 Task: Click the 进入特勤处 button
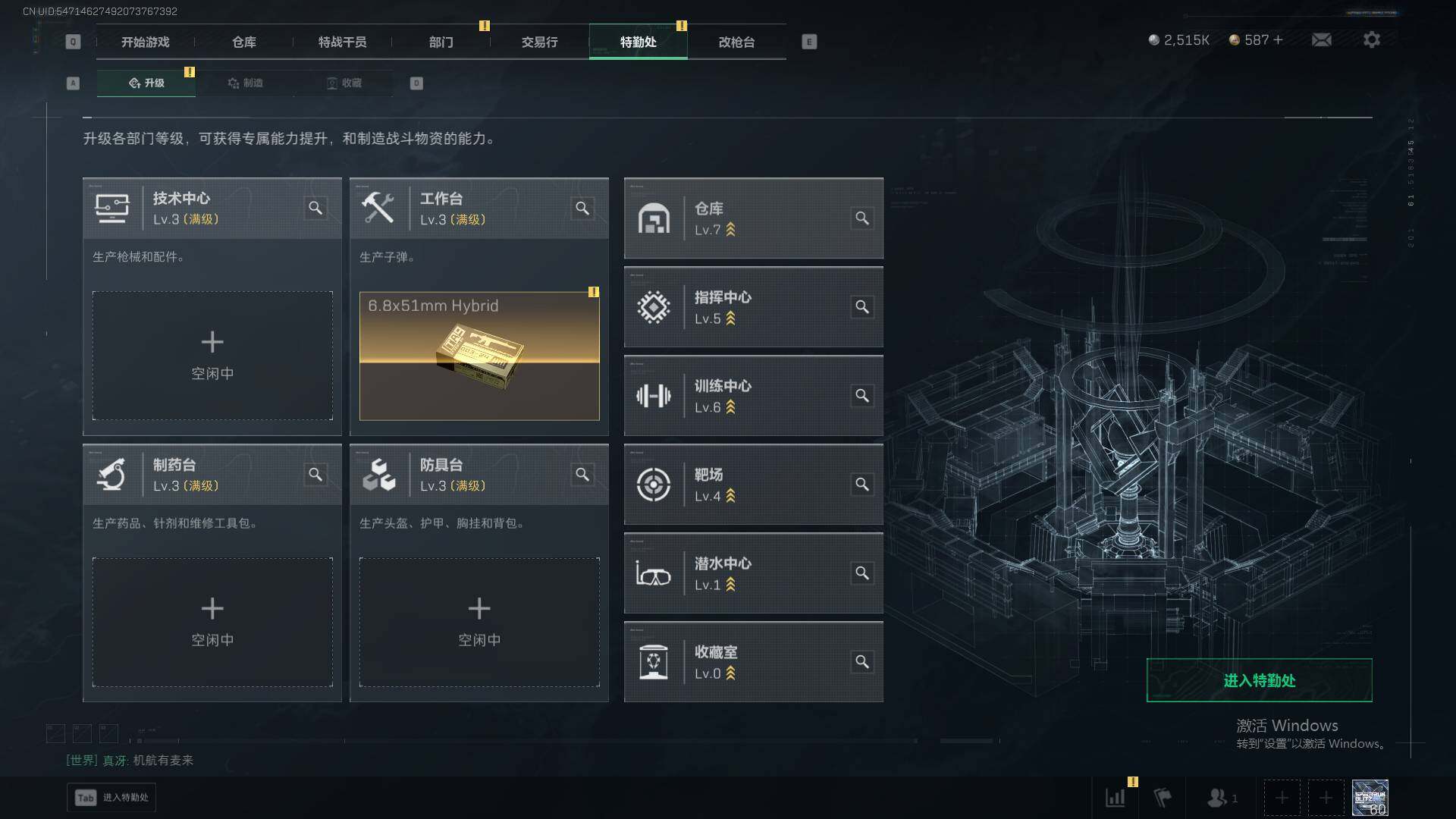[1259, 680]
